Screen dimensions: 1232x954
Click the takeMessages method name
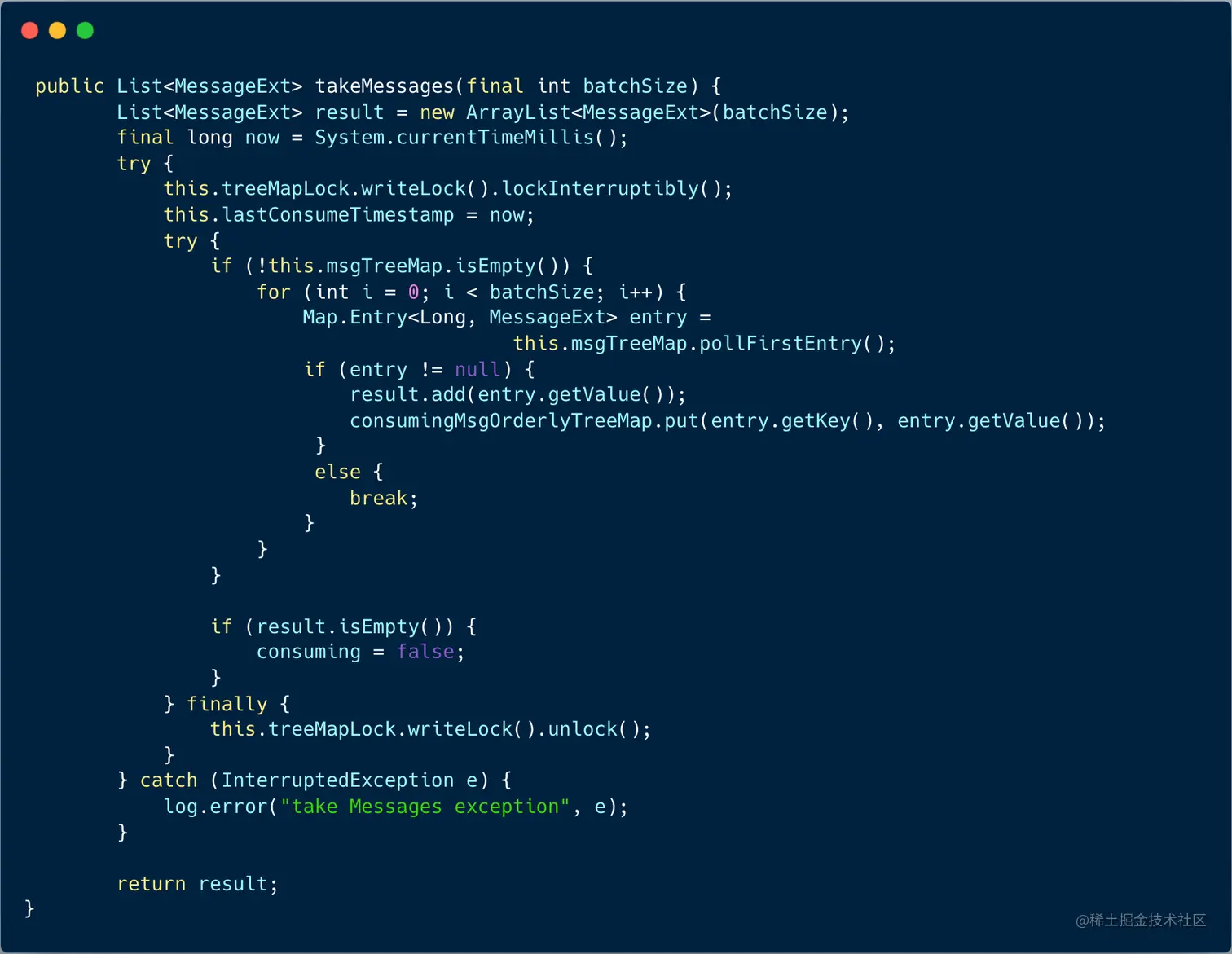tap(385, 86)
